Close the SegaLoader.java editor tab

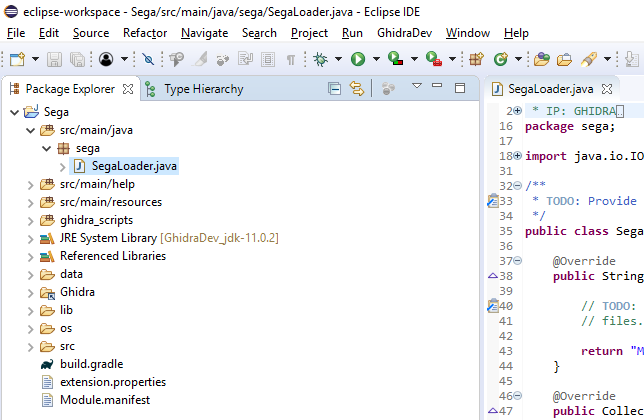click(x=607, y=89)
